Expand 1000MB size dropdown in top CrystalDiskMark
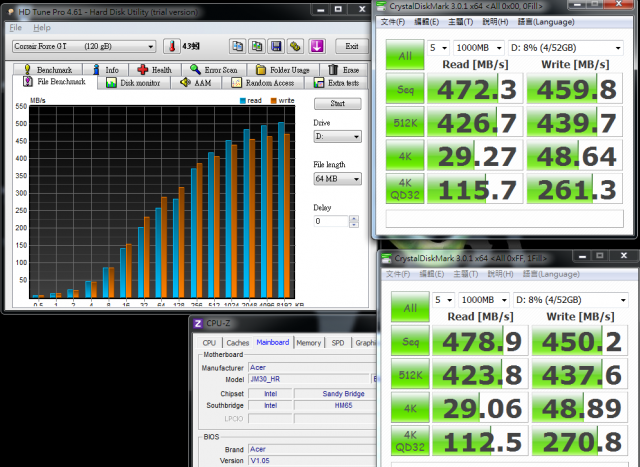This screenshot has width=640, height=467. (x=478, y=48)
